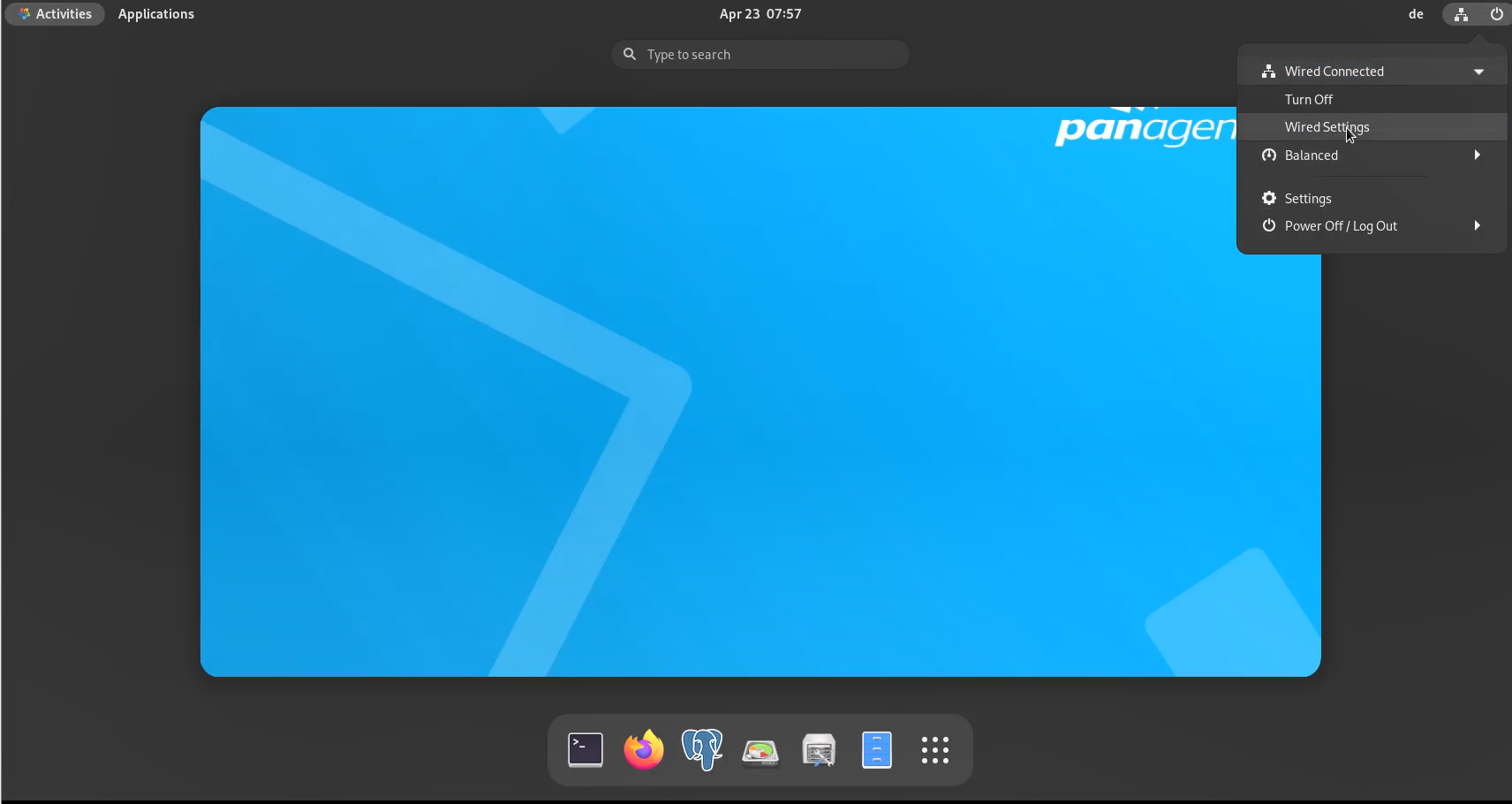Open the Applications menu
This screenshot has width=1512, height=804.
click(x=156, y=14)
